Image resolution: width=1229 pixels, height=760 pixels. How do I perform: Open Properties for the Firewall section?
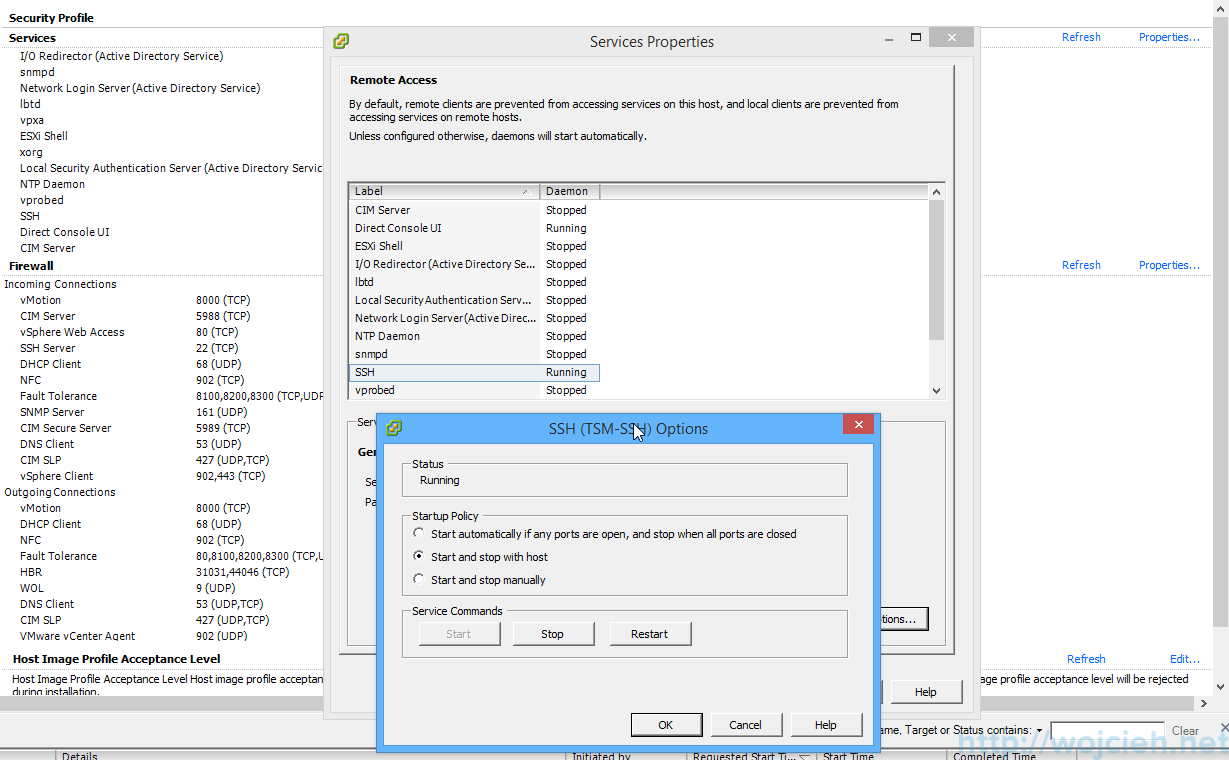(1169, 264)
